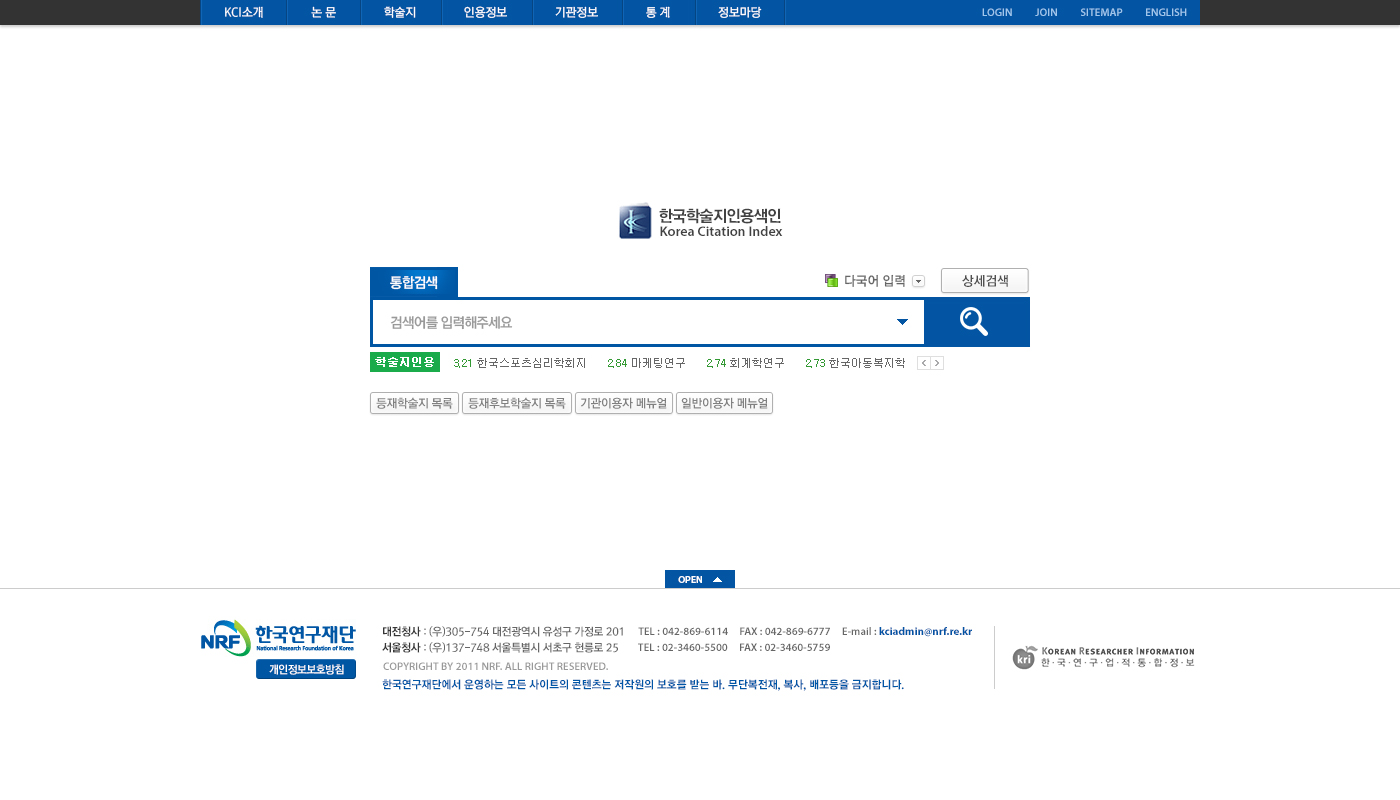This screenshot has height=800, width=1400.
Task: Expand the 다국어 입력 dropdown arrow
Action: click(x=918, y=281)
